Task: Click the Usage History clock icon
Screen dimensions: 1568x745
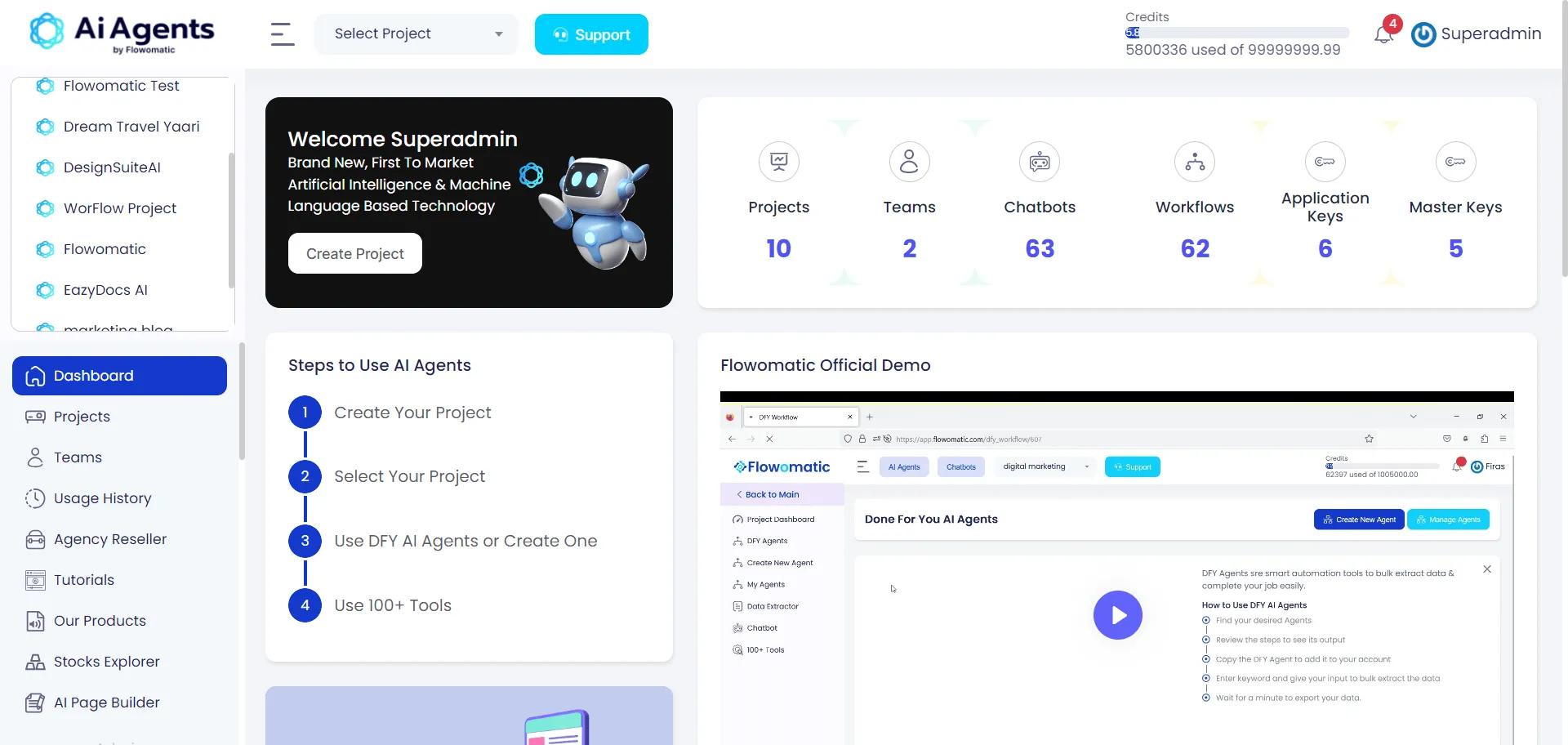Action: point(35,498)
